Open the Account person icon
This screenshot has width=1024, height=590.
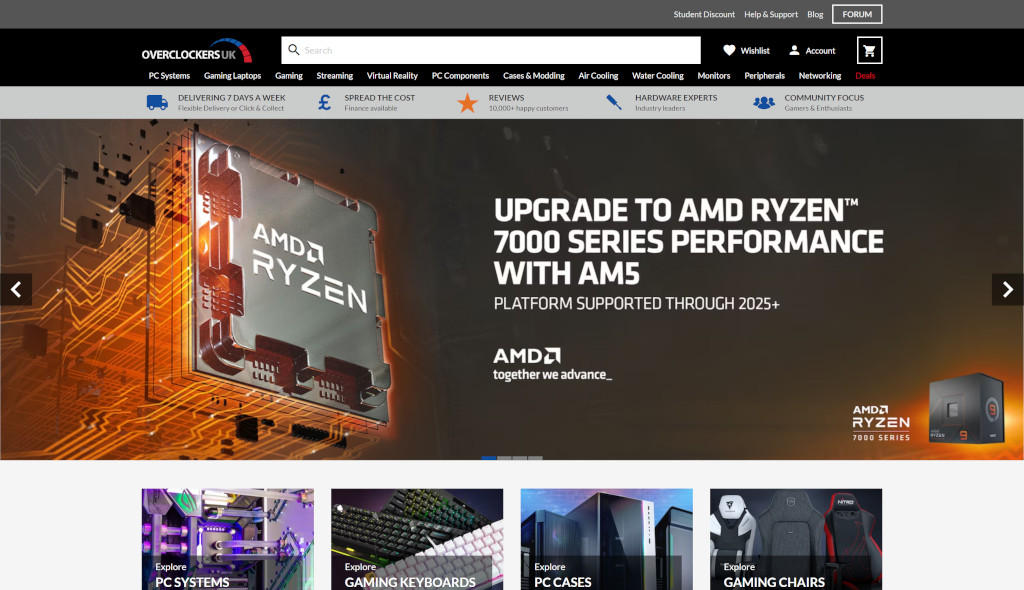(x=794, y=50)
